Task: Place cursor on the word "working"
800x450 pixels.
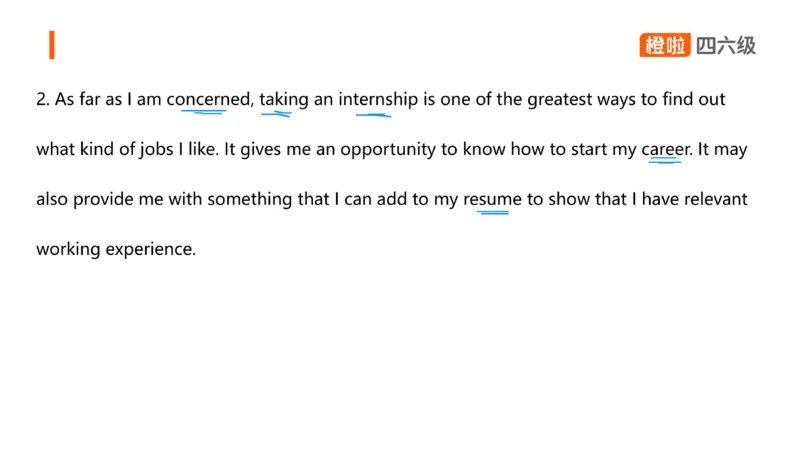Action: [69, 249]
